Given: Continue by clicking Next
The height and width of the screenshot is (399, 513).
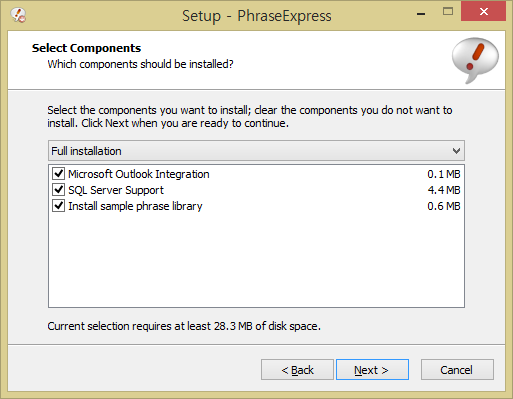Looking at the screenshot, I should click(372, 369).
